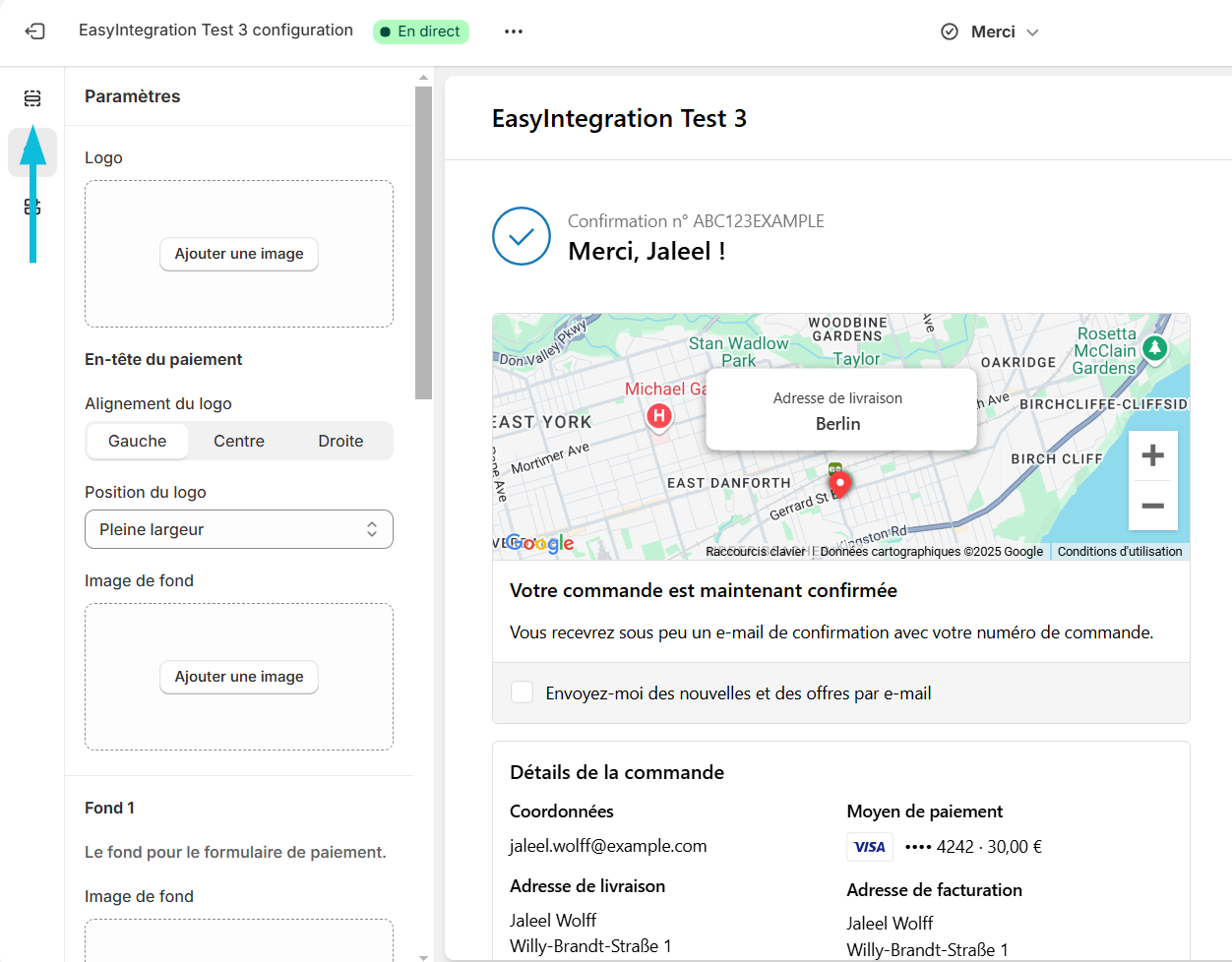Click the Visa card icon
The width and height of the screenshot is (1232, 962).
coord(869,847)
